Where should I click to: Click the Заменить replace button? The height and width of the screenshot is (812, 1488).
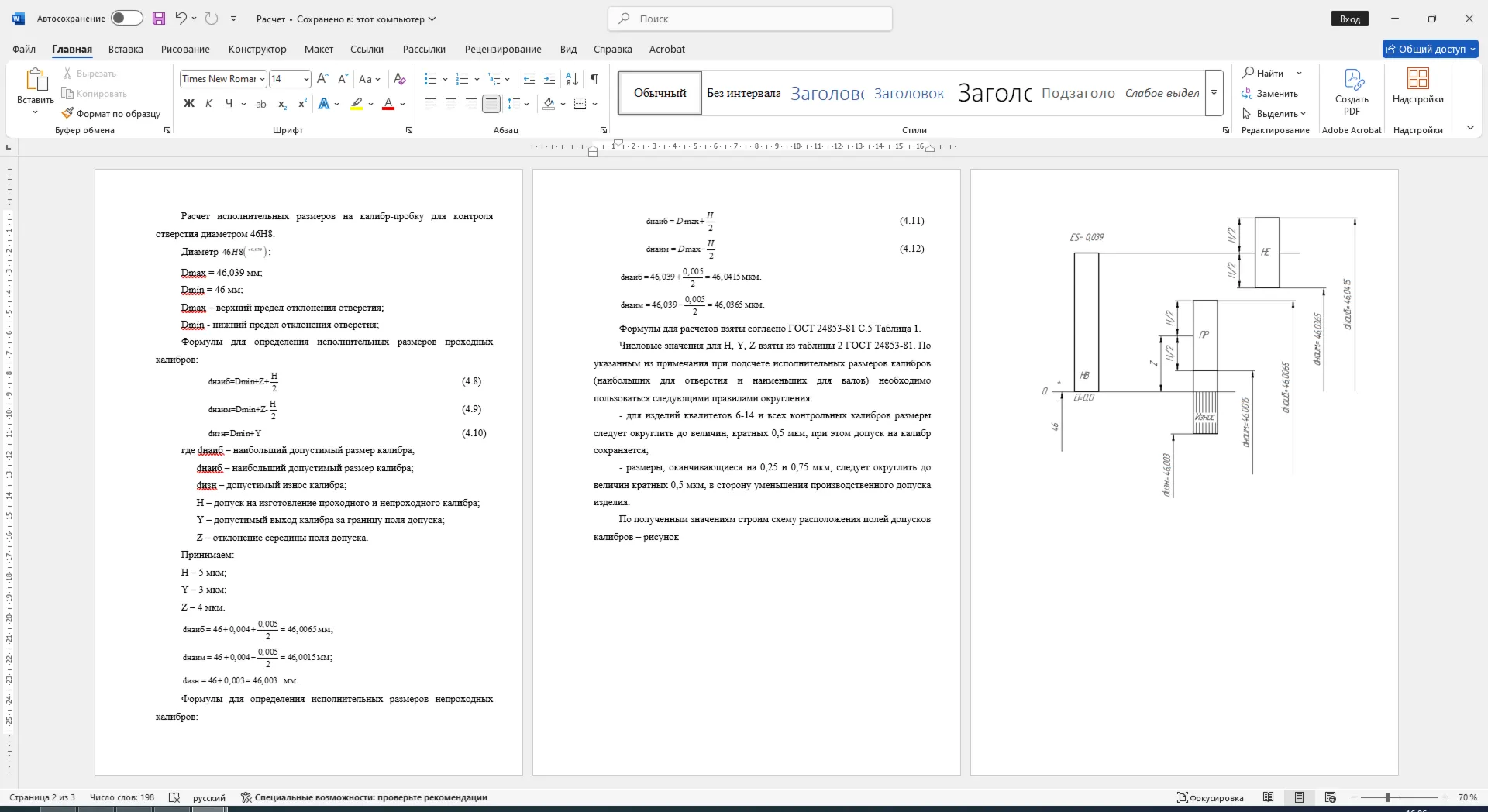[1270, 93]
